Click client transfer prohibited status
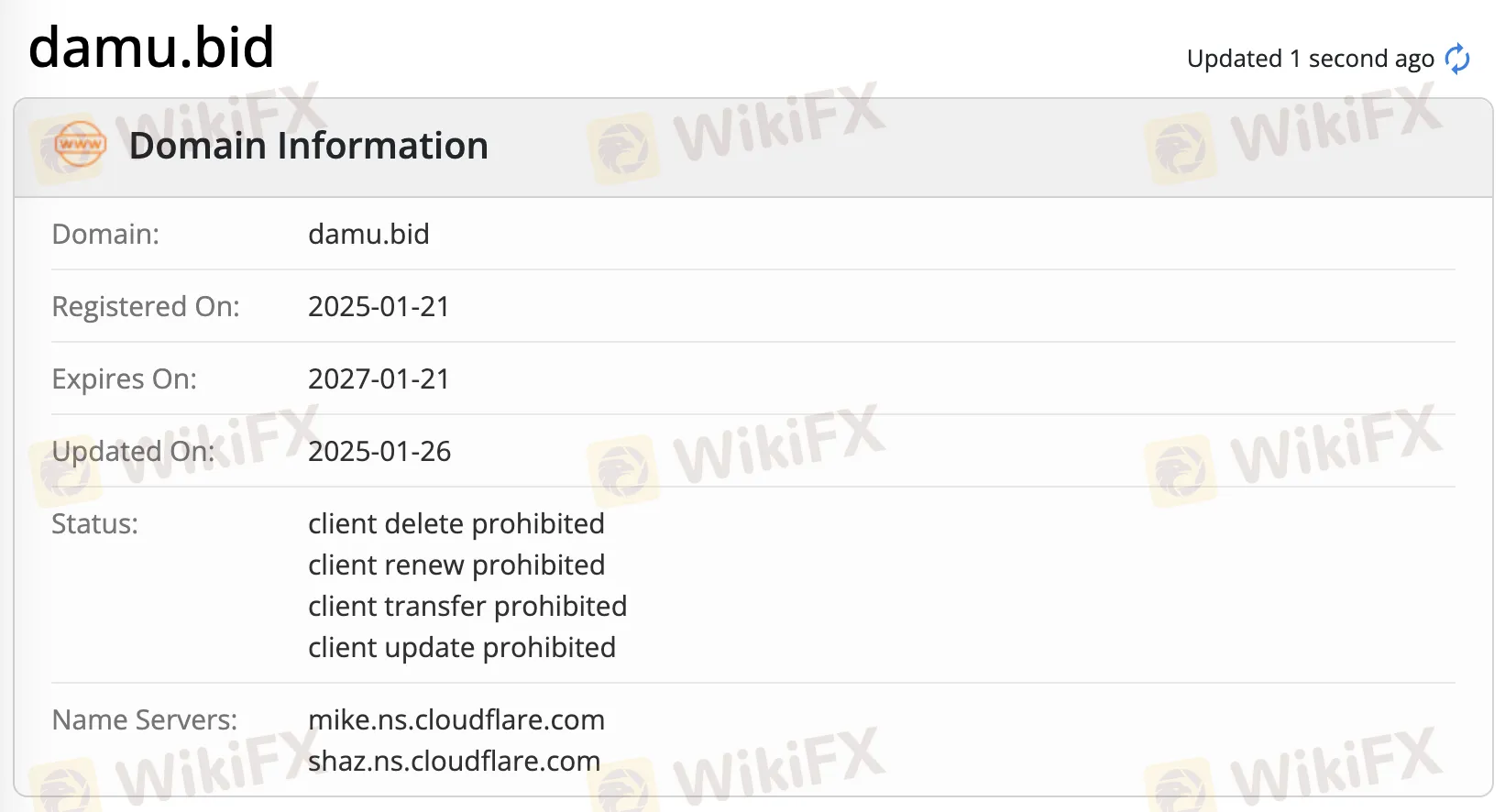The height and width of the screenshot is (812, 1505). tap(467, 606)
